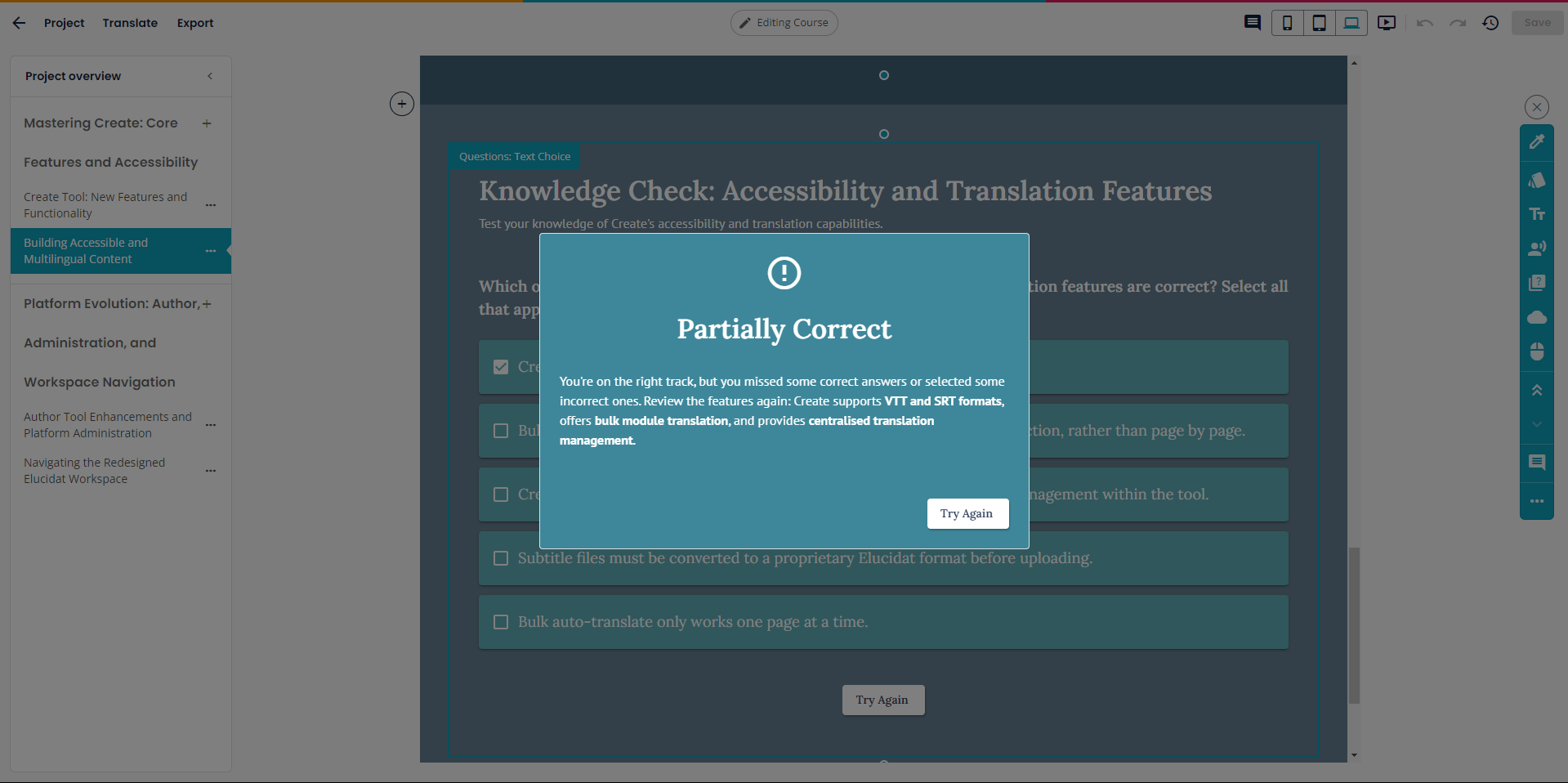Viewport: 1568px width, 783px height.
Task: Click the page scrollbar thumb
Action: 1354,625
